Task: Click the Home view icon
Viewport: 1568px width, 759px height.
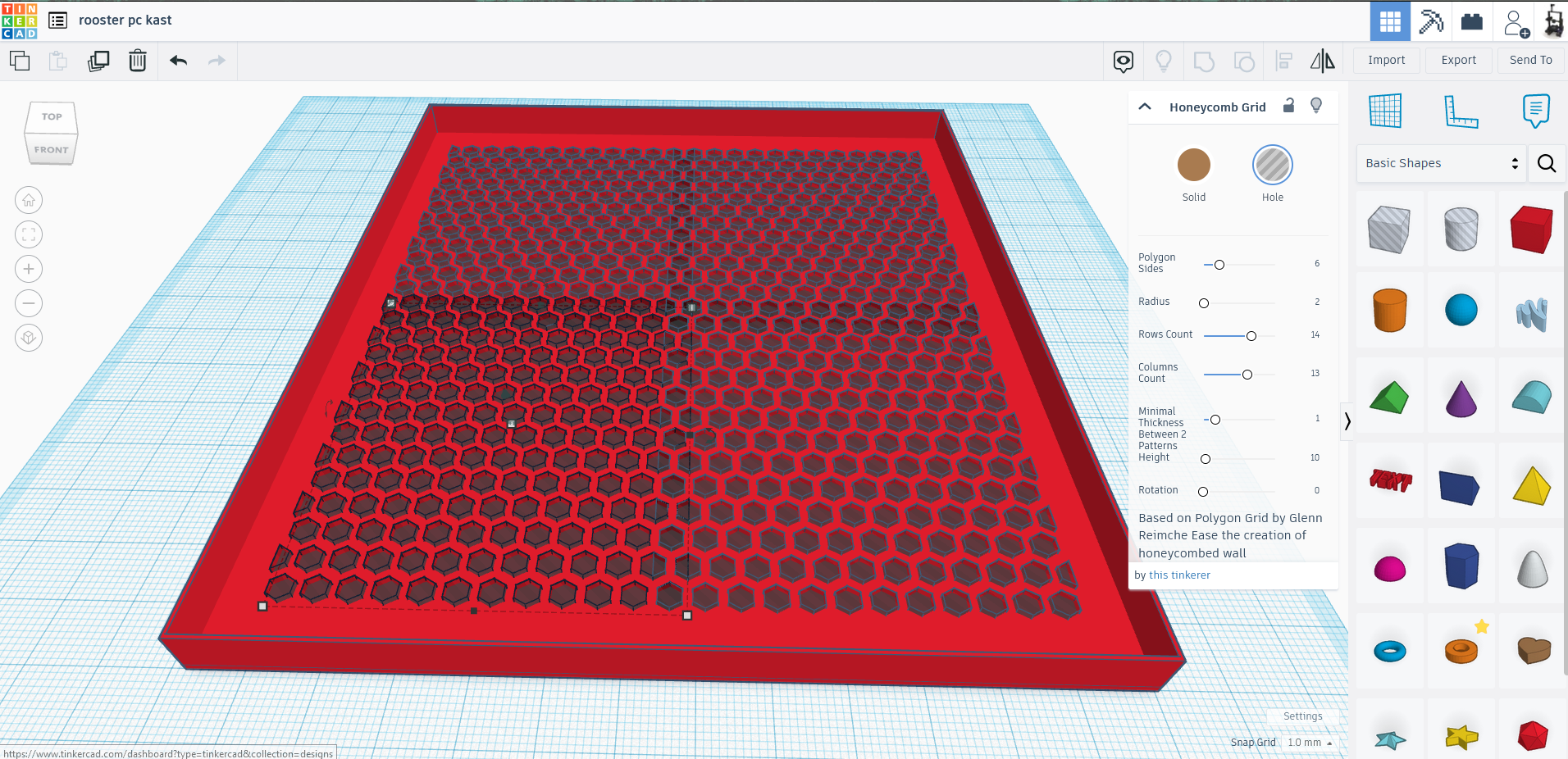Action: pyautogui.click(x=28, y=199)
